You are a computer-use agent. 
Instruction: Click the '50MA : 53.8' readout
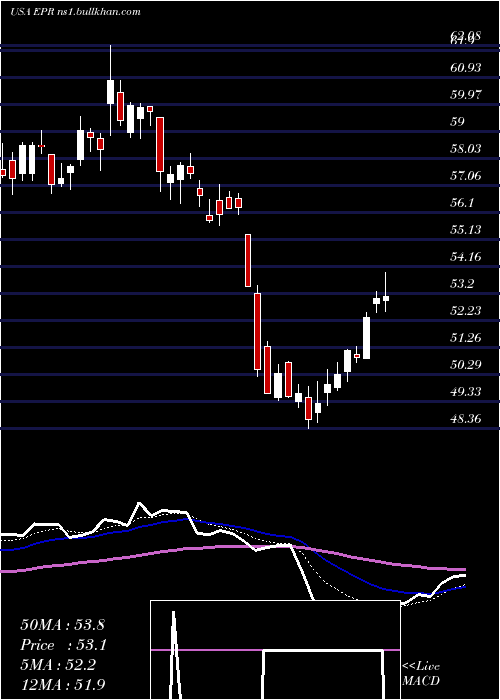pyautogui.click(x=62, y=625)
